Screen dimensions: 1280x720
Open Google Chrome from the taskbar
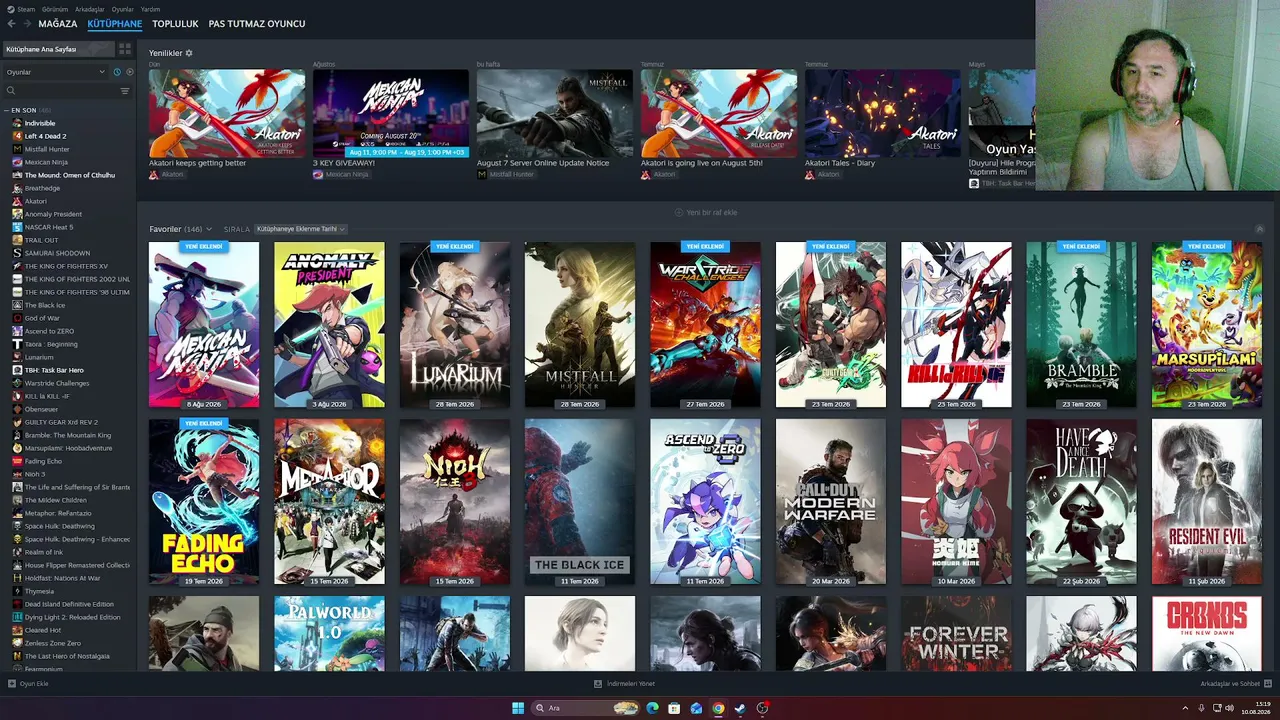tap(718, 708)
